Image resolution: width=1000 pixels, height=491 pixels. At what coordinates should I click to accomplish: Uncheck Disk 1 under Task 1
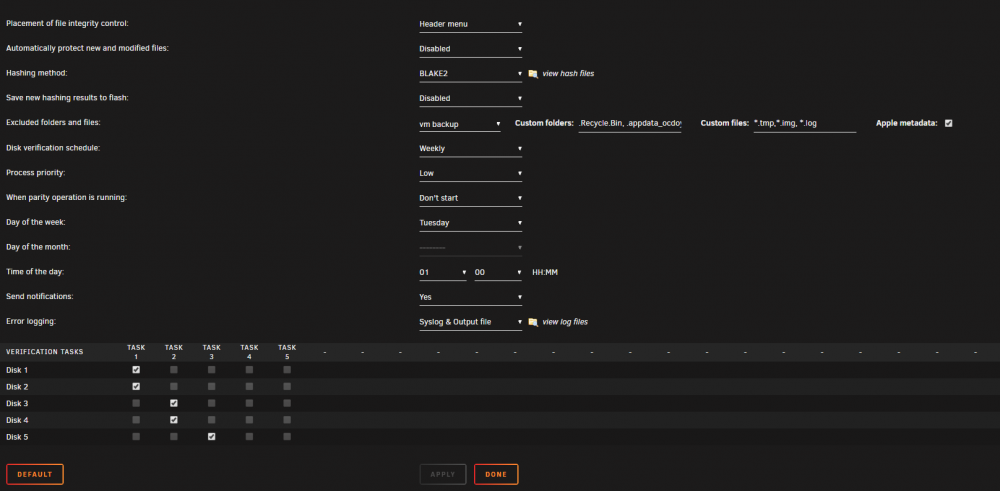point(136,370)
